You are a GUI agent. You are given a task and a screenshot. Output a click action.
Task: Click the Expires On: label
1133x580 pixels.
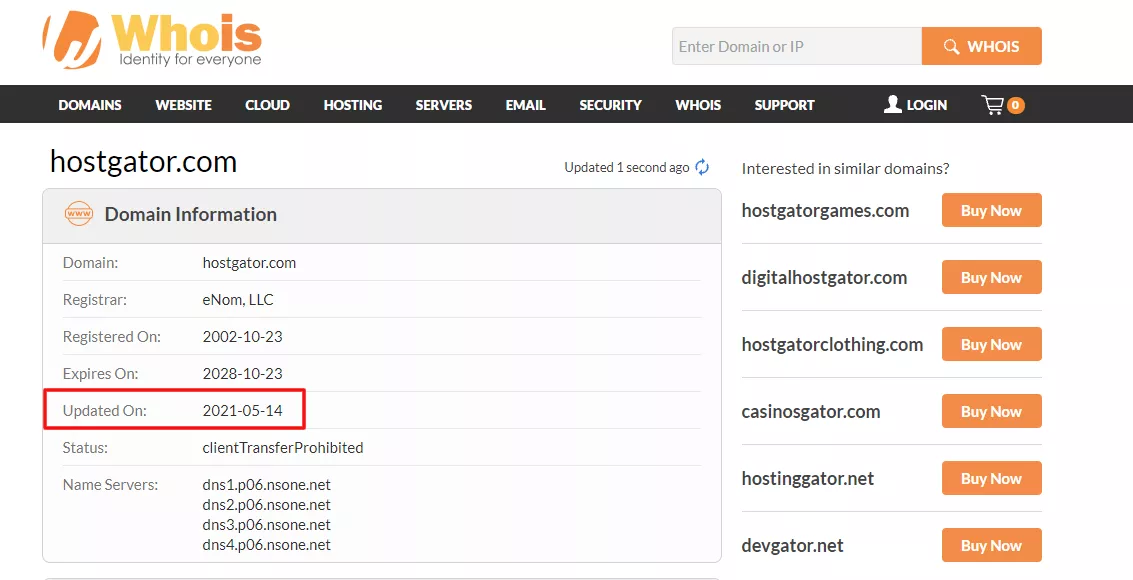point(100,373)
